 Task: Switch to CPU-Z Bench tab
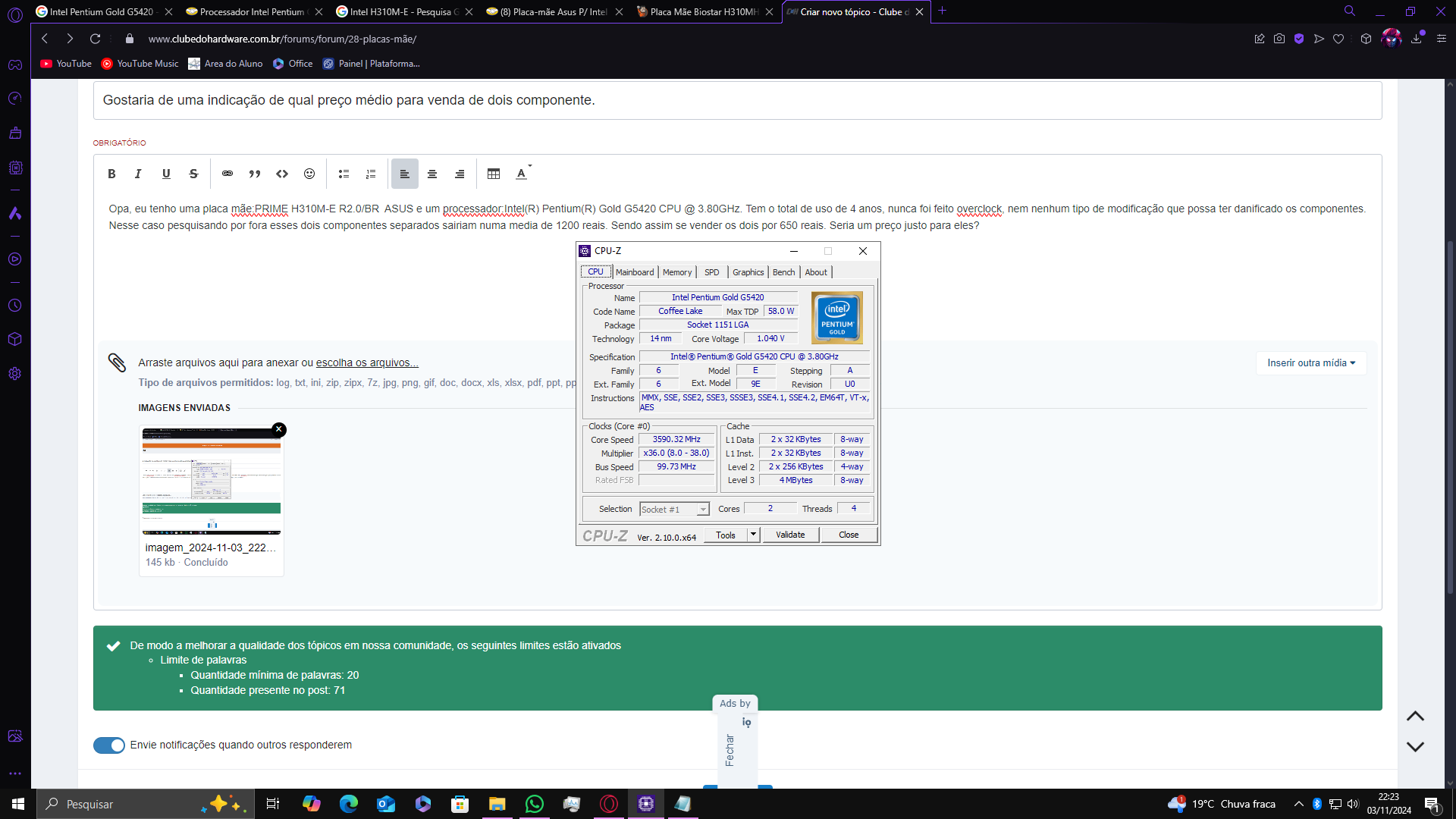[784, 272]
